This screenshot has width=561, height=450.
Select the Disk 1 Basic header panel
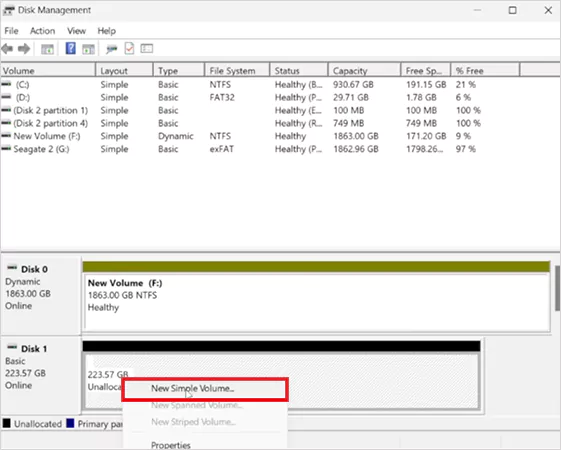click(40, 375)
